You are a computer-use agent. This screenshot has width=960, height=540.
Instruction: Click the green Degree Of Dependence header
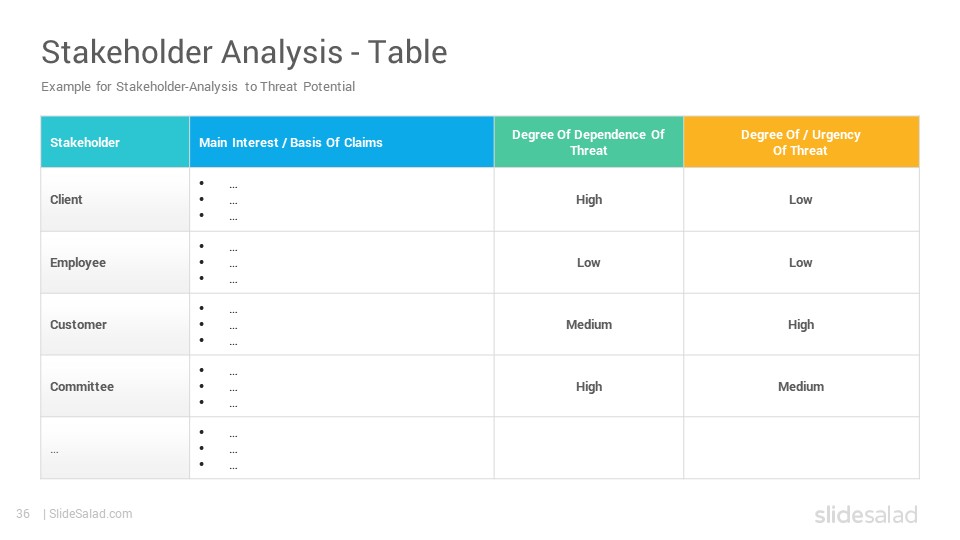point(588,142)
